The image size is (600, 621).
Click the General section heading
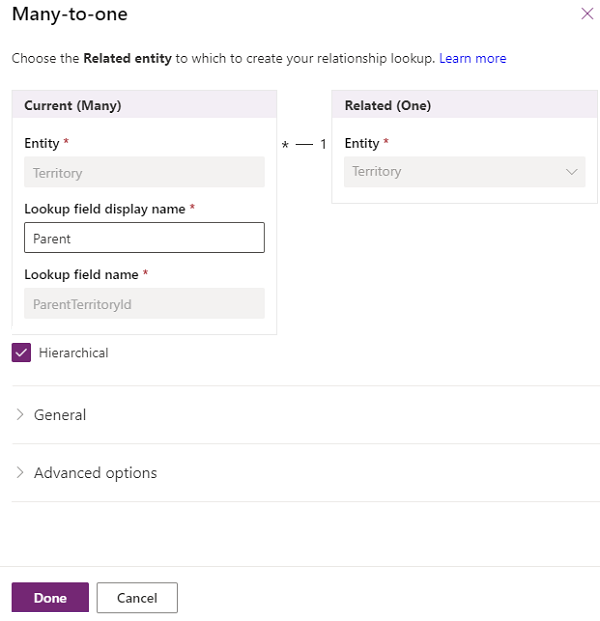(60, 415)
